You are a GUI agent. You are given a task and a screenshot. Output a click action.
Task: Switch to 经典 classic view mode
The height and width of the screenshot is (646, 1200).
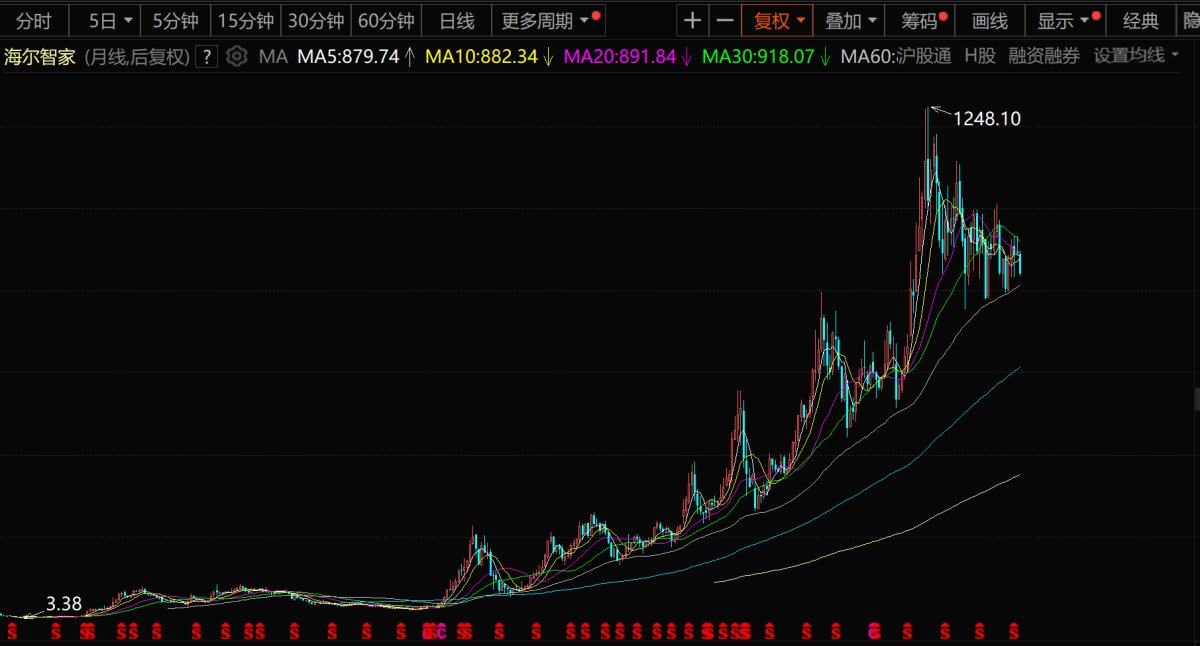pyautogui.click(x=1141, y=21)
